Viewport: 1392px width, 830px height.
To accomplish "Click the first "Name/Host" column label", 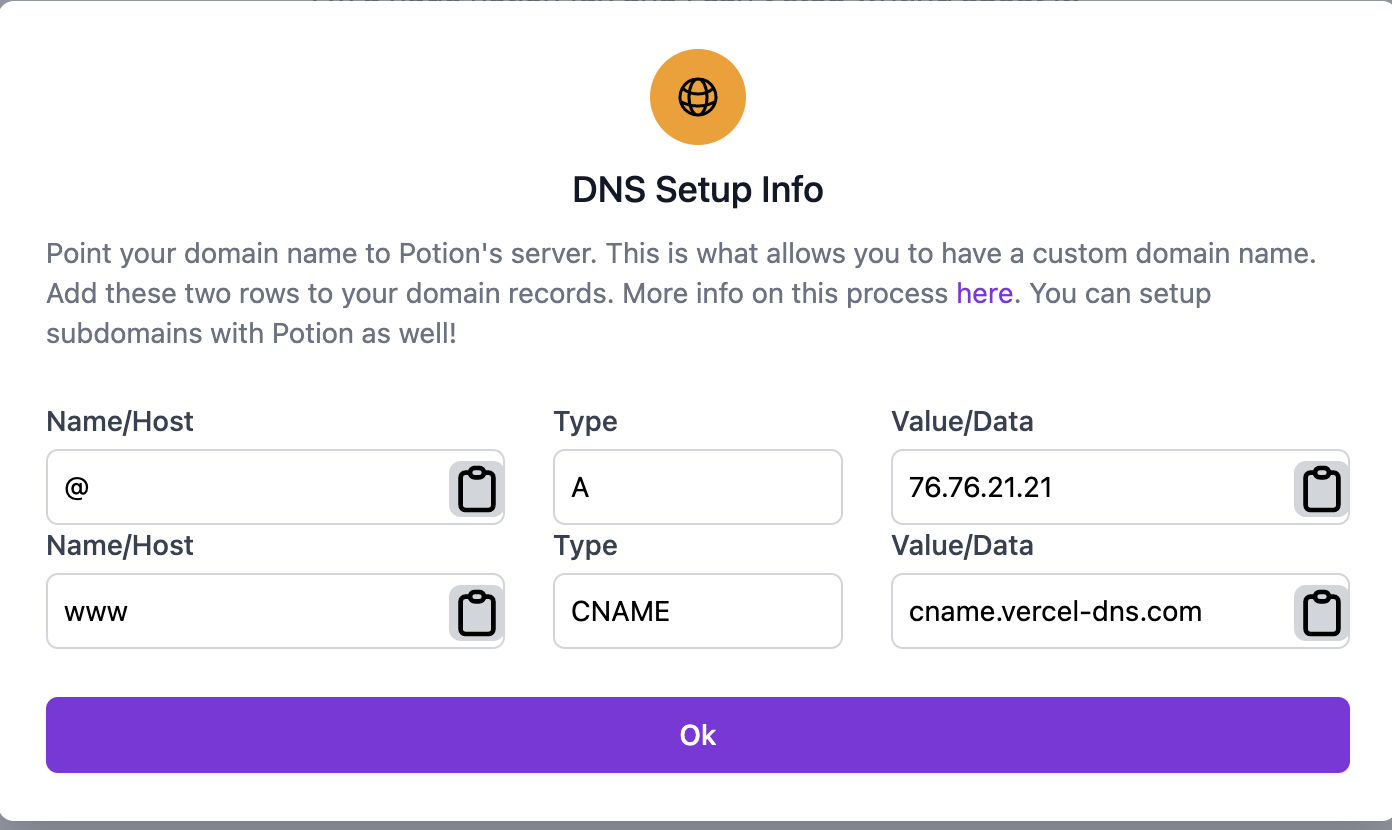I will pos(119,421).
